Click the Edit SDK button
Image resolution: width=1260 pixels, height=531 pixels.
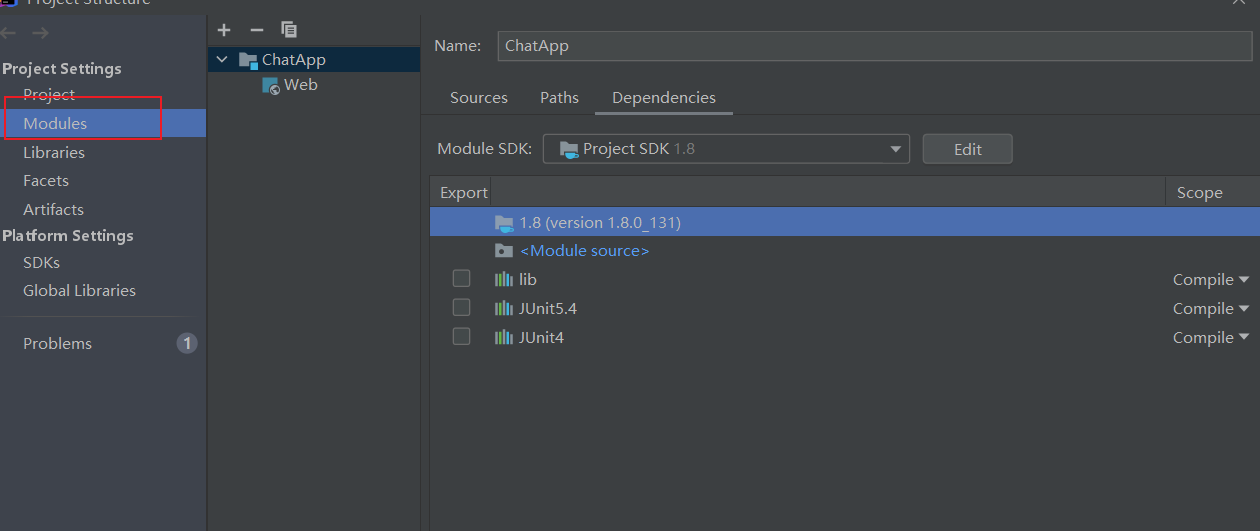click(x=967, y=149)
